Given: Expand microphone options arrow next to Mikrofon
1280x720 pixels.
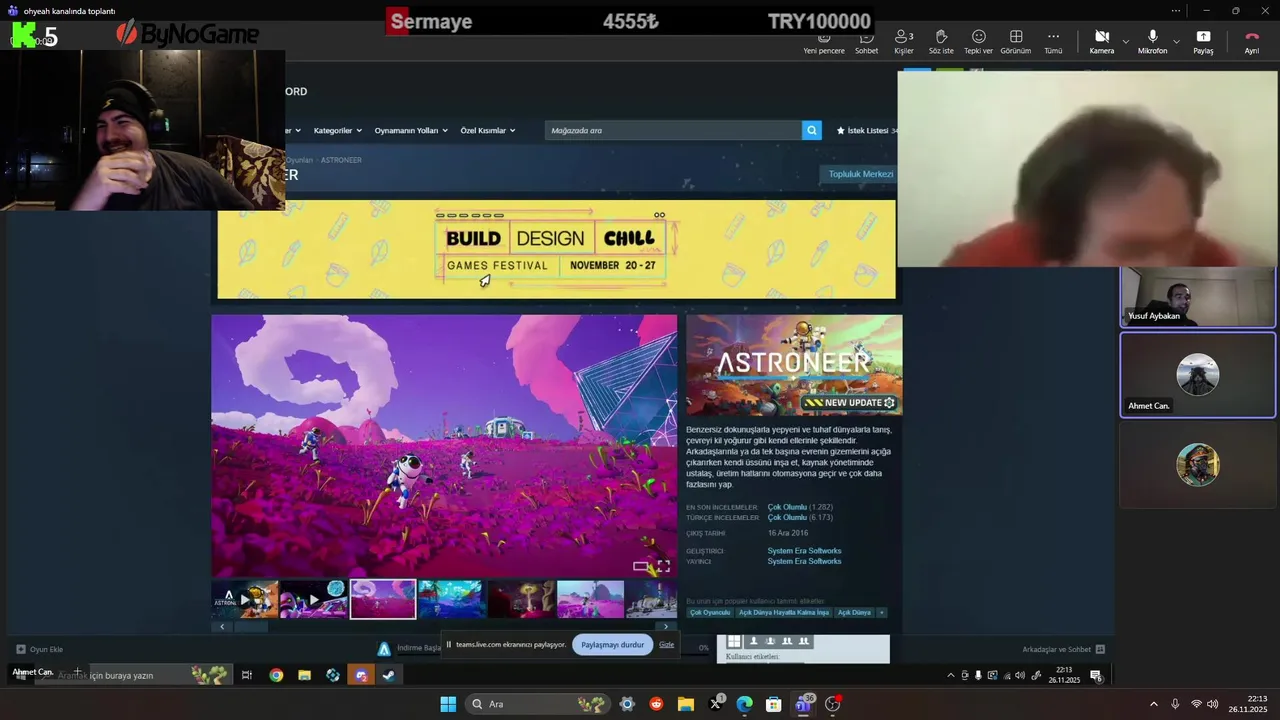Looking at the screenshot, I should 1176,42.
